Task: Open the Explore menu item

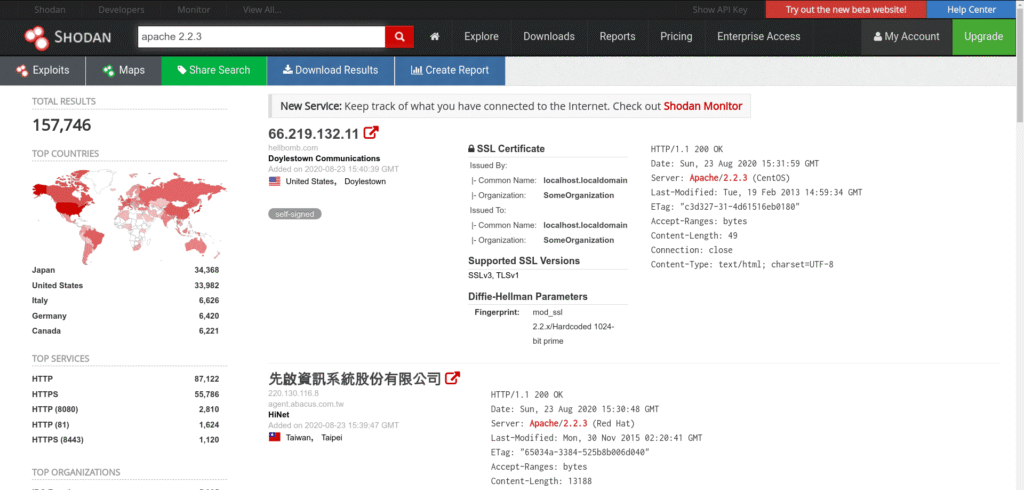Action: 481,37
